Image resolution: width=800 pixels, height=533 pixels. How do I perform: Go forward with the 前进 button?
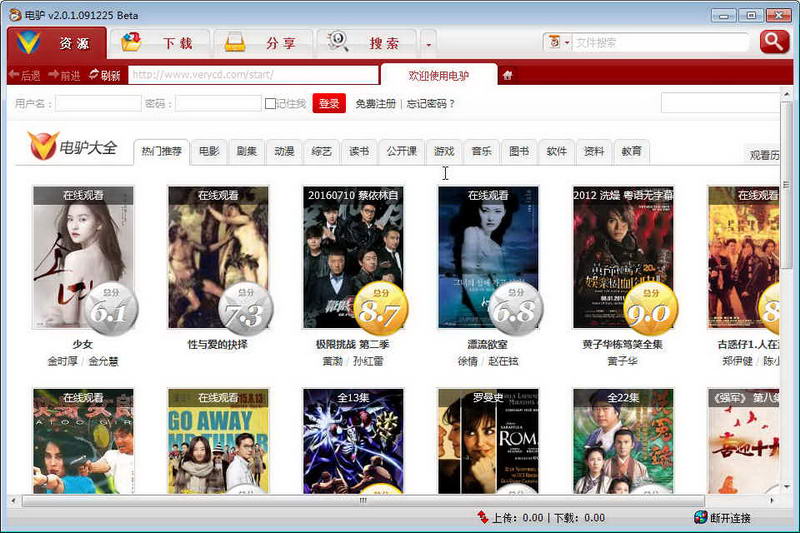pyautogui.click(x=64, y=75)
